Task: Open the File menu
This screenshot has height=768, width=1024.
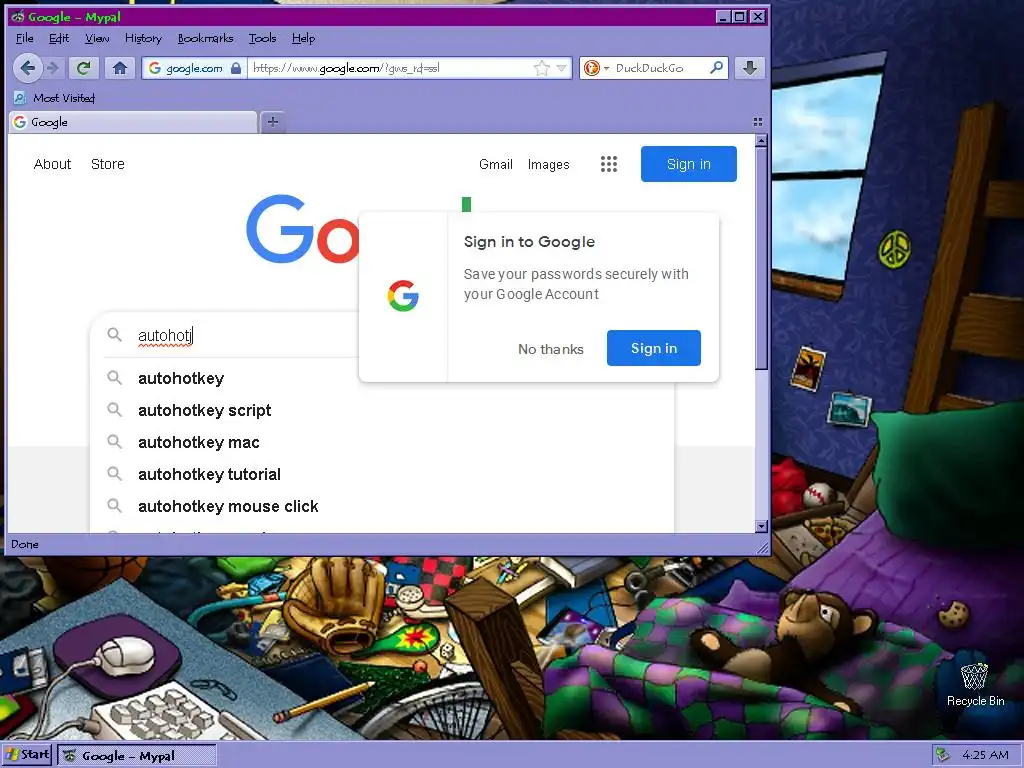Action: [24, 38]
